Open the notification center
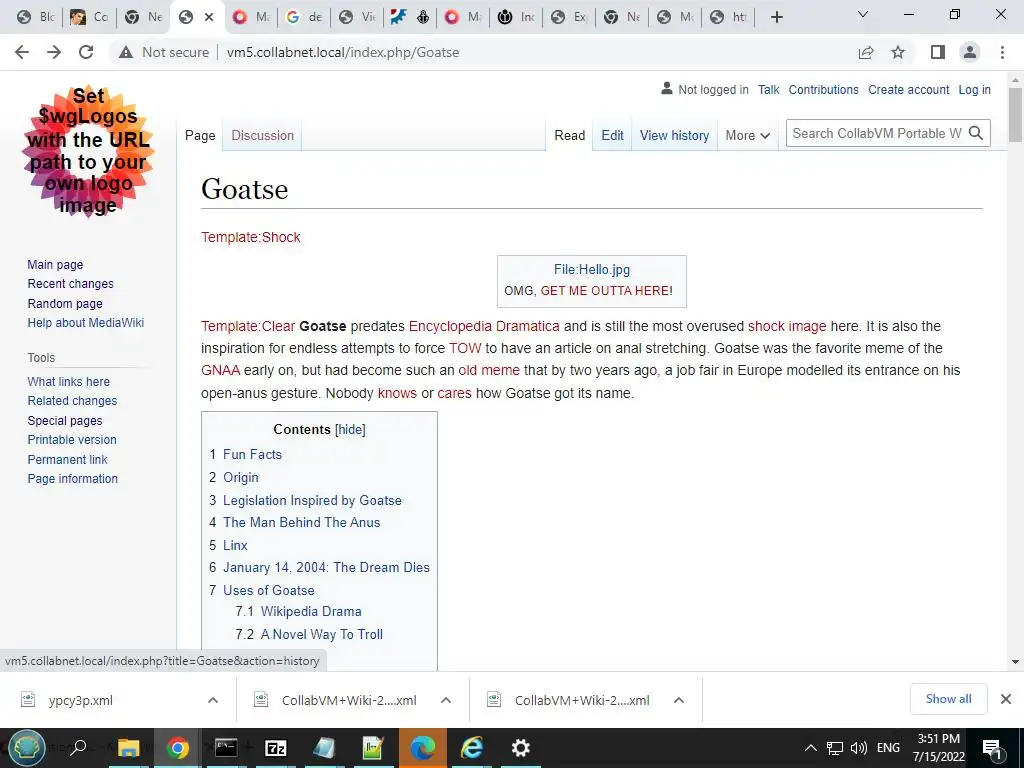 [993, 749]
